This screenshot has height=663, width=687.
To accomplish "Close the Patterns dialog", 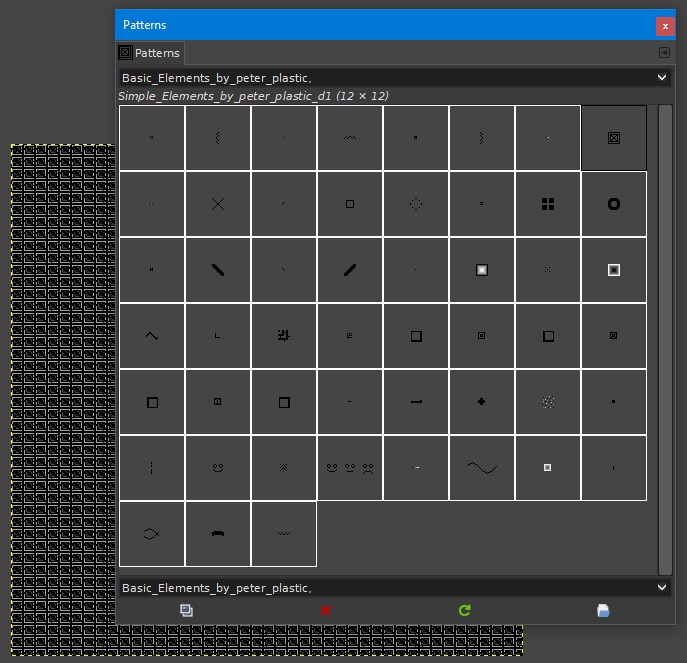I will click(x=665, y=26).
